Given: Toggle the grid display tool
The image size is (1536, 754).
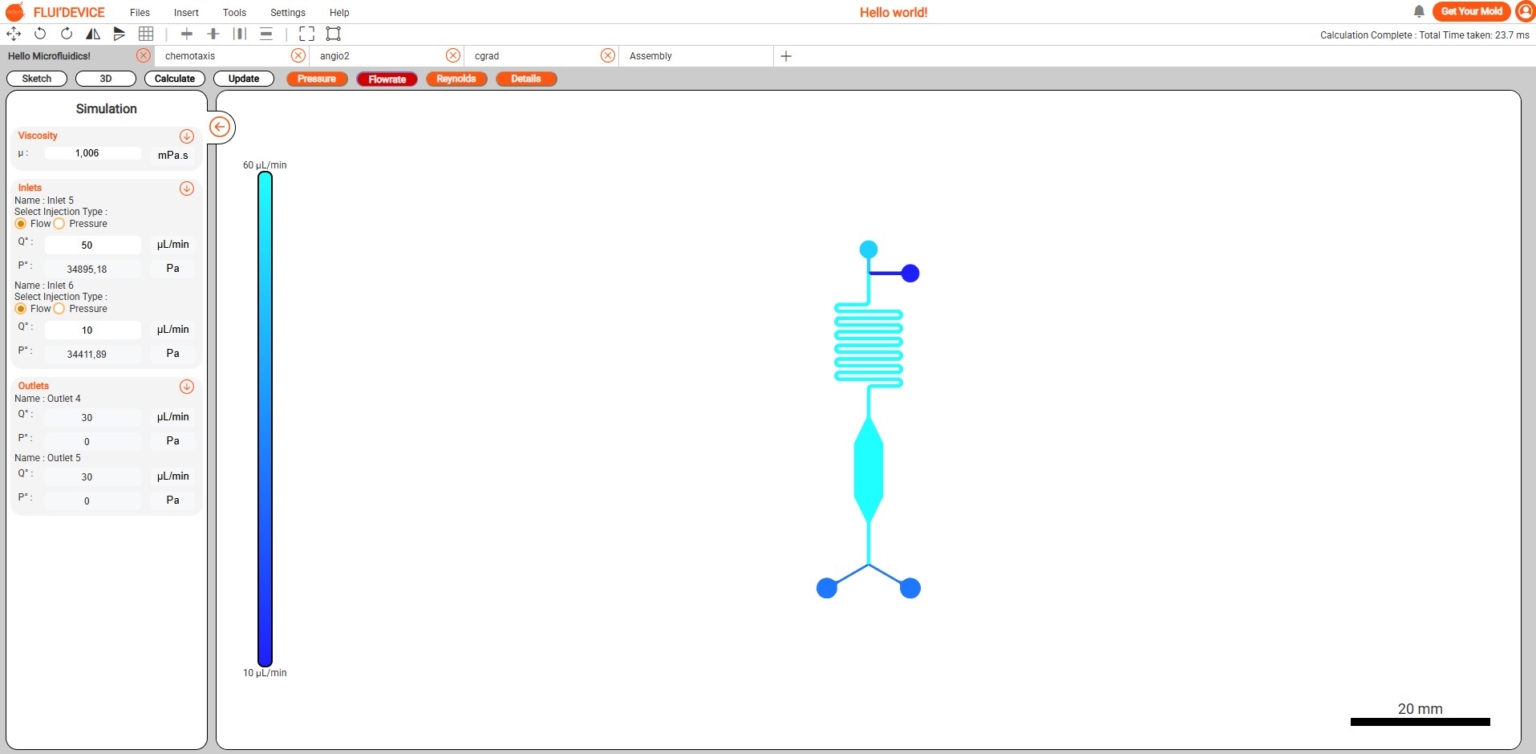Looking at the screenshot, I should coord(146,34).
